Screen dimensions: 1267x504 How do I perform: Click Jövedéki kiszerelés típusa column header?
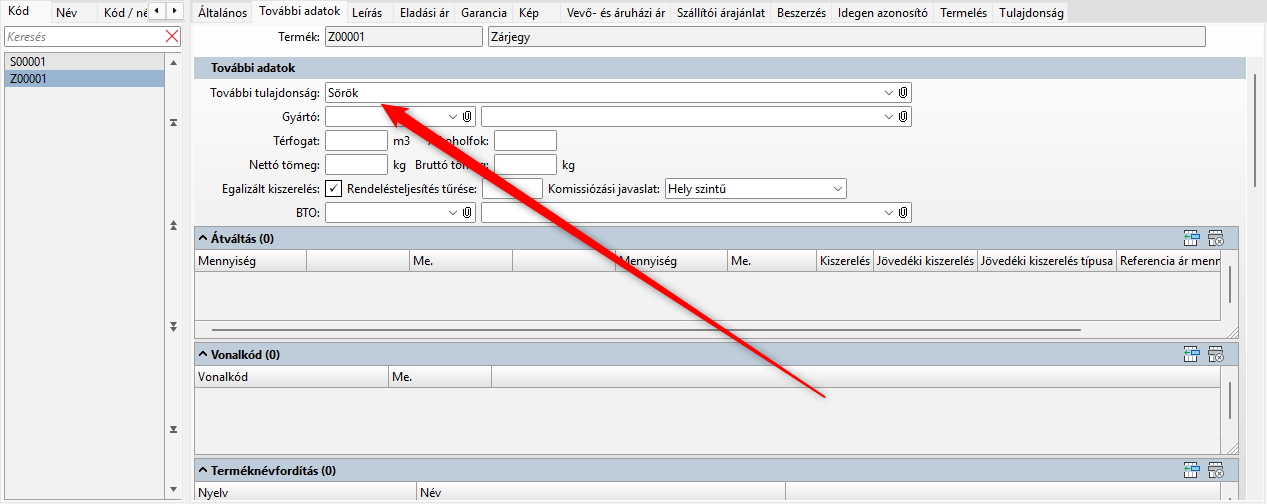[x=1047, y=261]
